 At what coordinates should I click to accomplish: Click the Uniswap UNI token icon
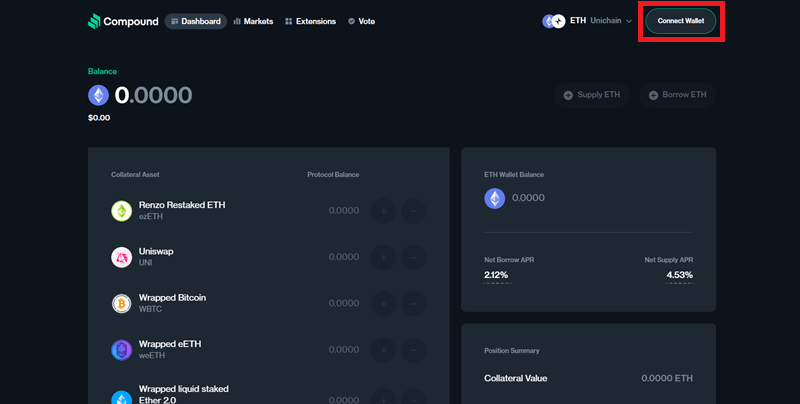point(121,257)
